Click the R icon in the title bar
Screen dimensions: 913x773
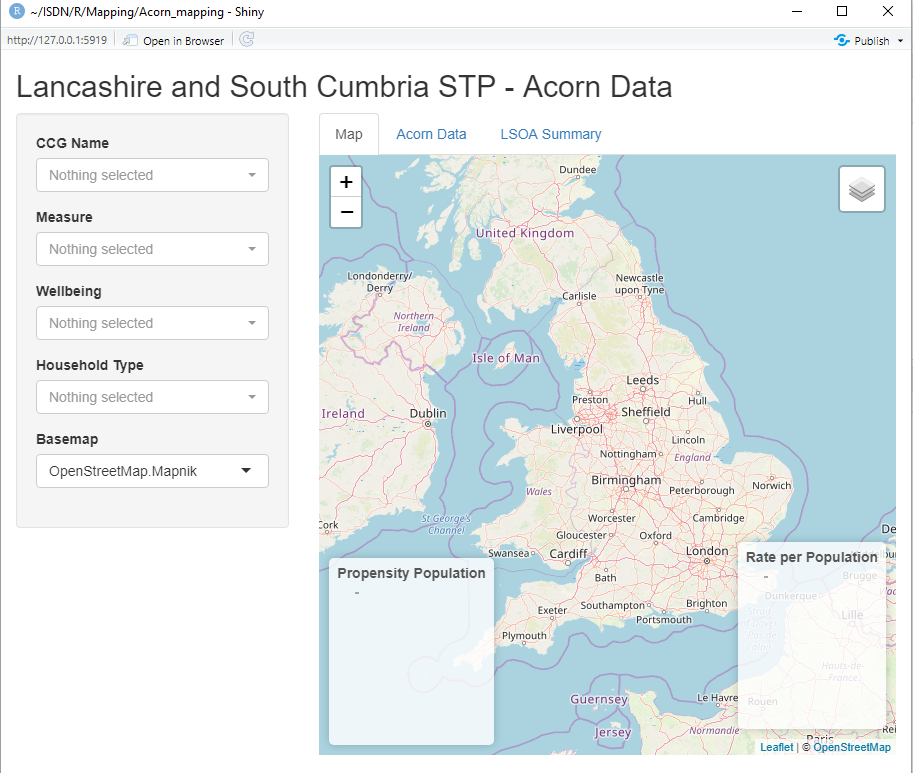(x=17, y=11)
